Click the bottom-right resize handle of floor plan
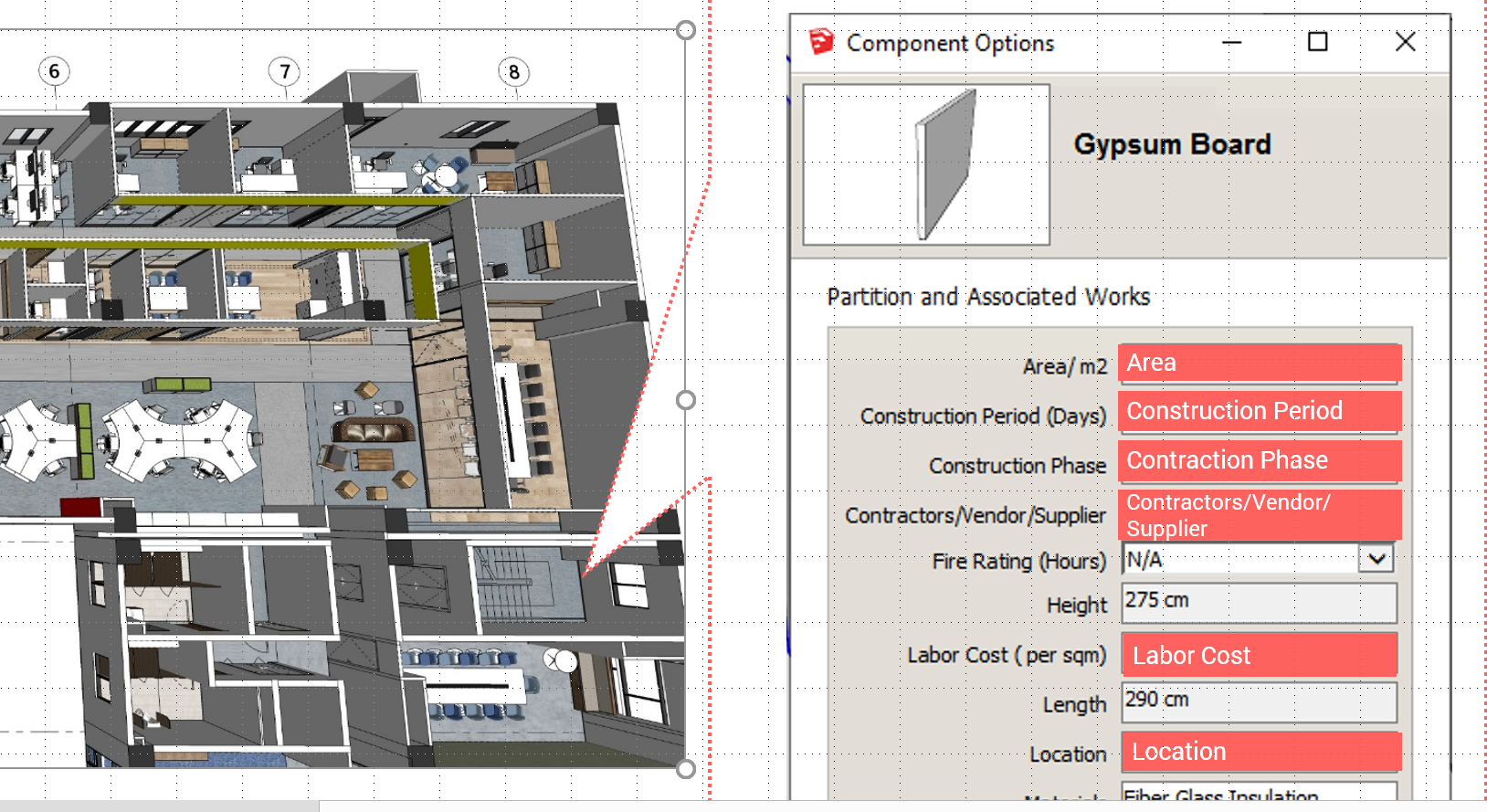1487x812 pixels. coord(686,769)
